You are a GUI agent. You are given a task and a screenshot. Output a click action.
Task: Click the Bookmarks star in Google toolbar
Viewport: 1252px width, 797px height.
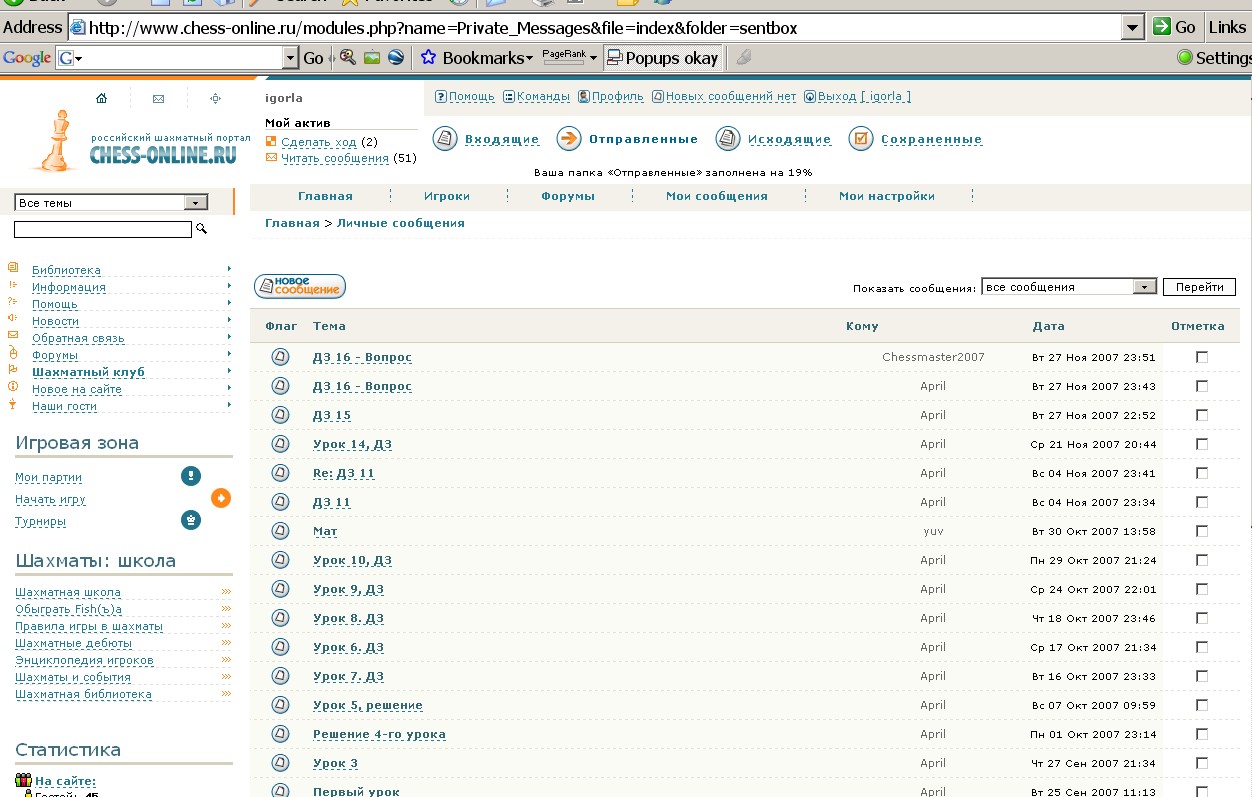coord(428,58)
